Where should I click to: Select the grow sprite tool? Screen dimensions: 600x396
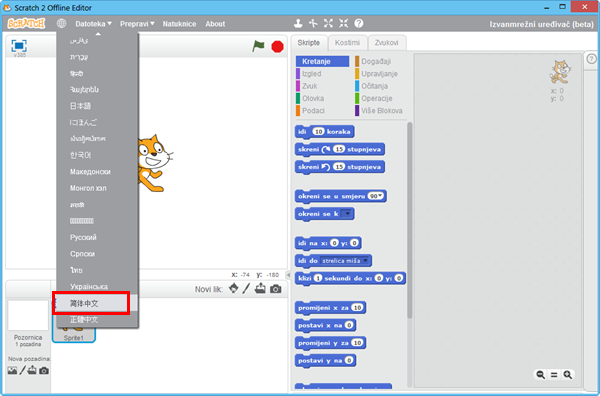[328, 24]
